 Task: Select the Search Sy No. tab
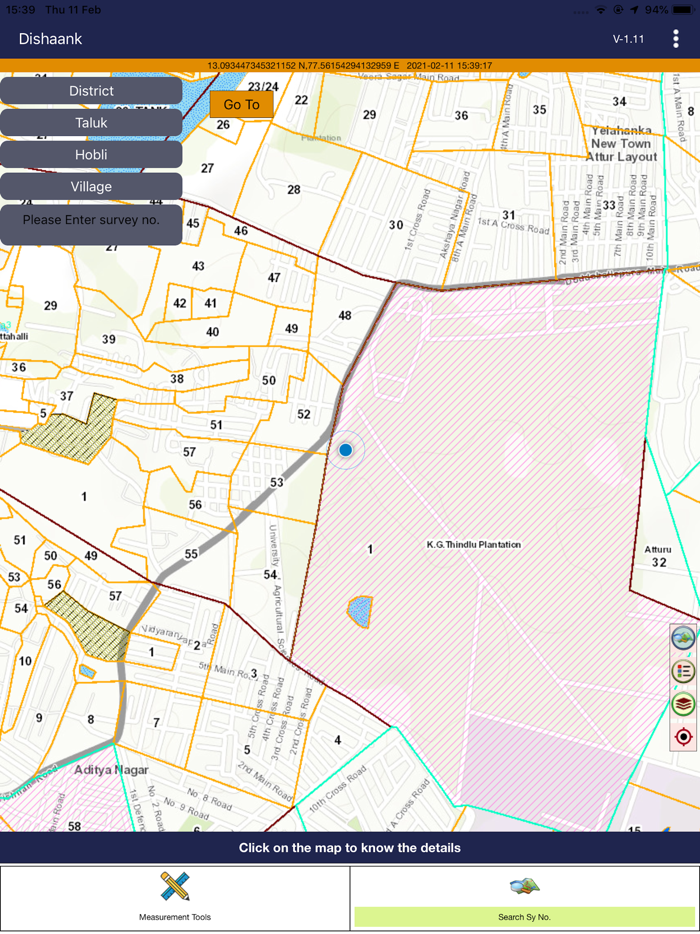pos(524,898)
